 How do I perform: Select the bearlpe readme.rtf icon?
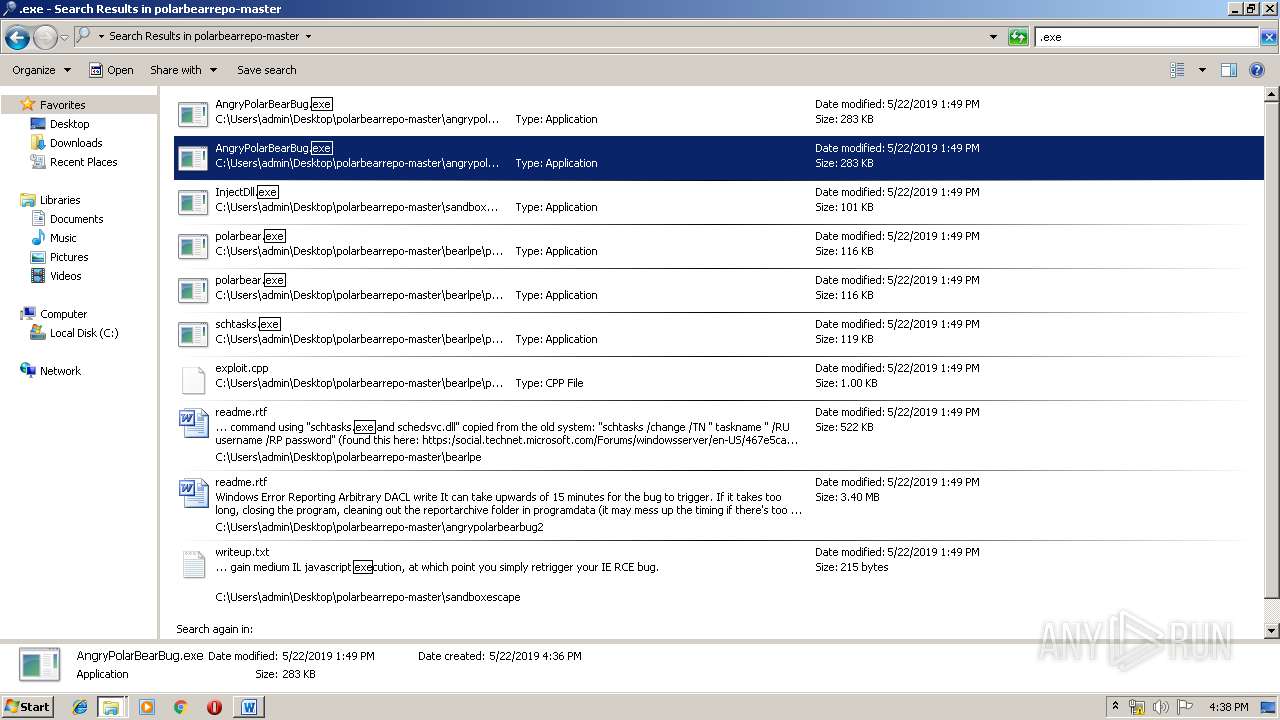(193, 423)
